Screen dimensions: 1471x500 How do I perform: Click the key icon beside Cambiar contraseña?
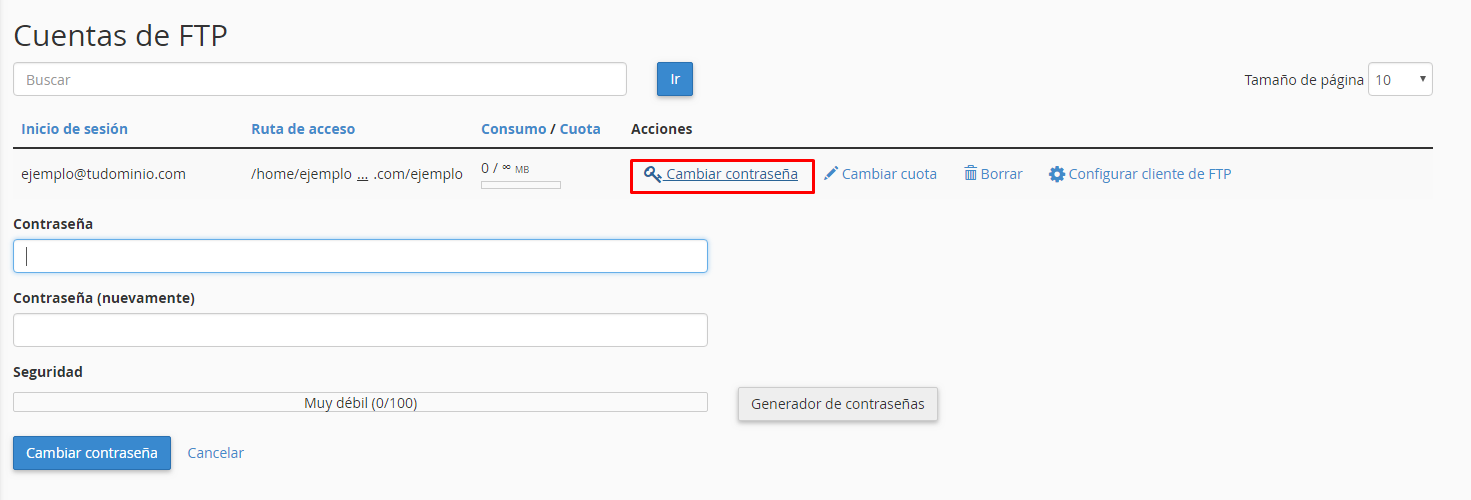click(652, 174)
